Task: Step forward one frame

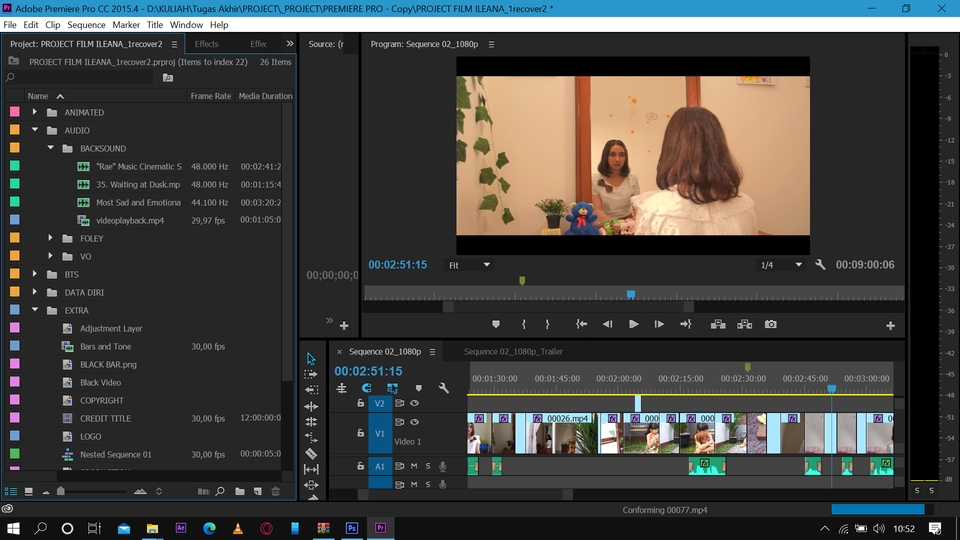Action: coord(659,324)
